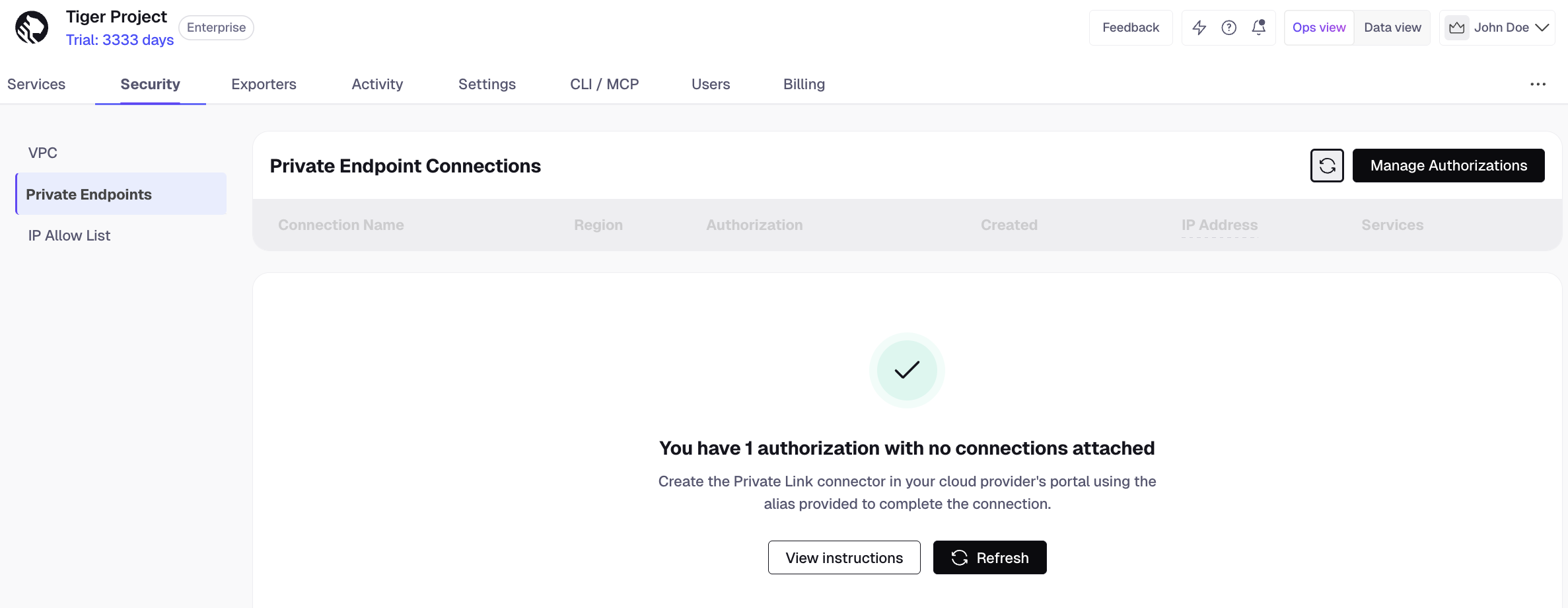
Task: Select VPC in the Security sidebar
Action: pyautogui.click(x=42, y=152)
